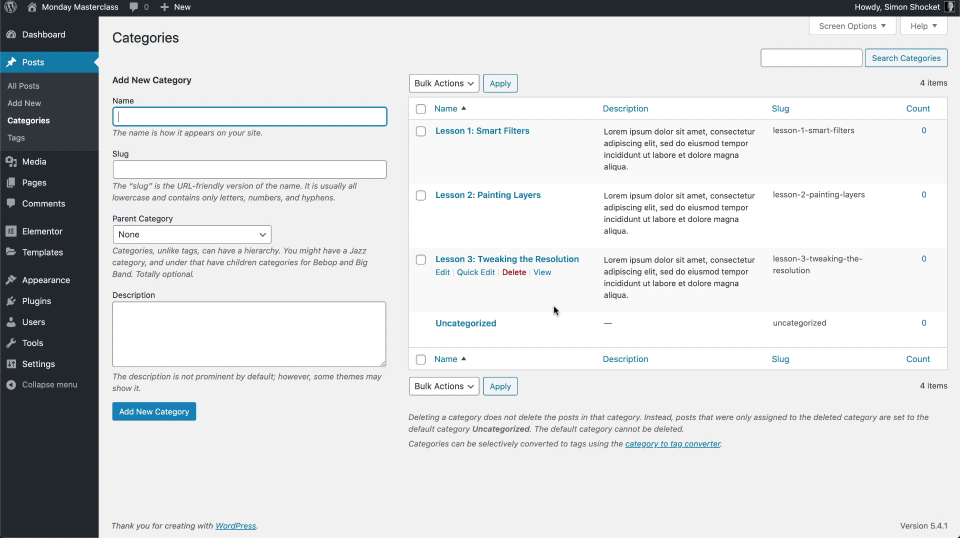This screenshot has width=960, height=538.
Task: Expand the Screen Options panel
Action: click(x=852, y=26)
